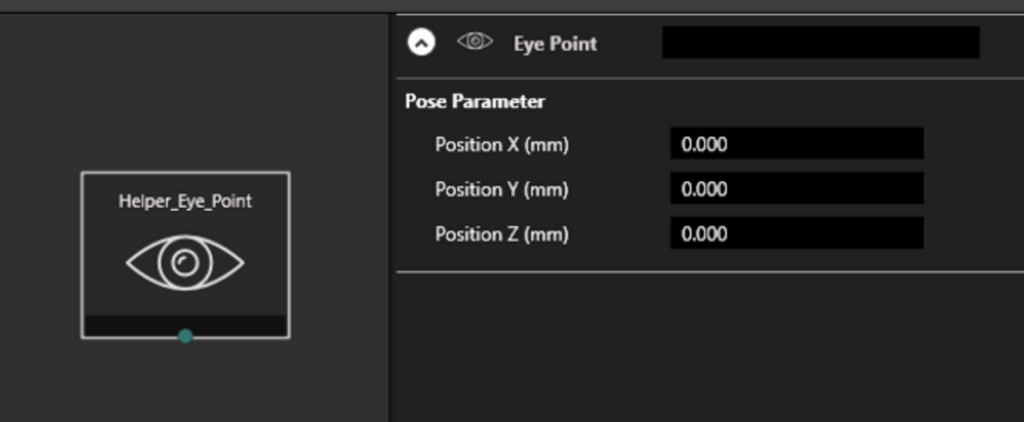The image size is (1024, 422).
Task: Click the Position X (mm) label
Action: pyautogui.click(x=502, y=144)
